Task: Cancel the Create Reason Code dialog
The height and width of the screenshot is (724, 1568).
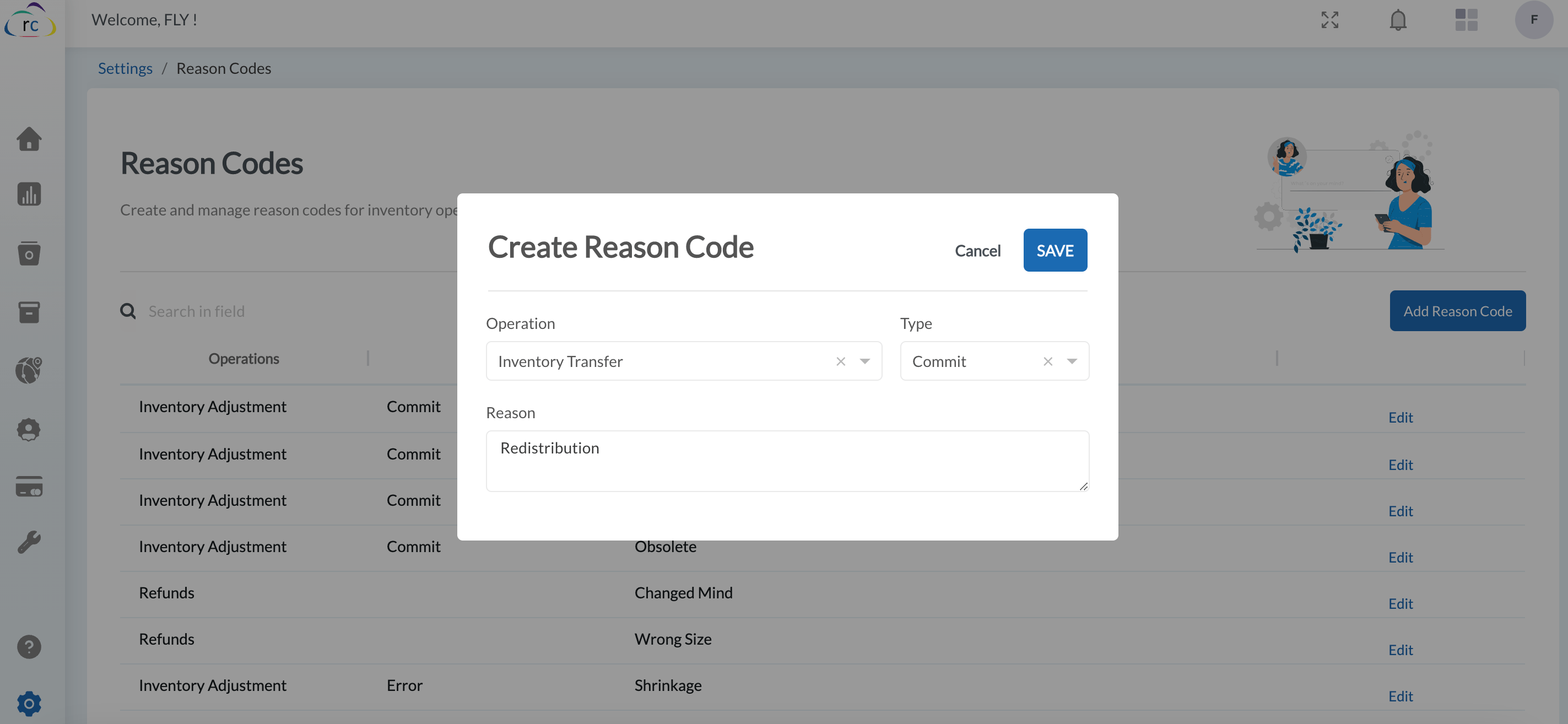Action: [977, 250]
